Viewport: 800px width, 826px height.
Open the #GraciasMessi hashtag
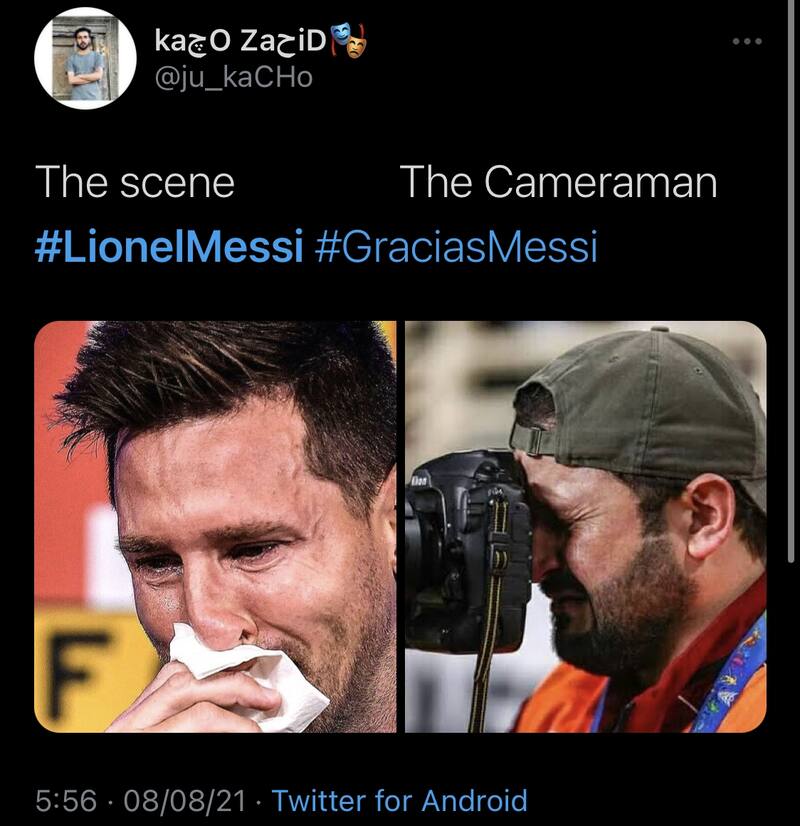(x=456, y=247)
